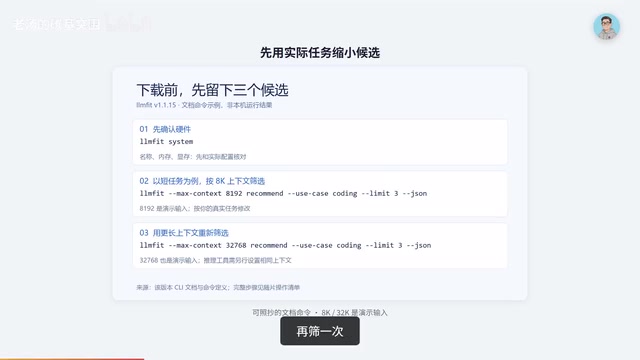Click the note under llmfit system command
Screen dimensions: 640x360
tap(193, 157)
